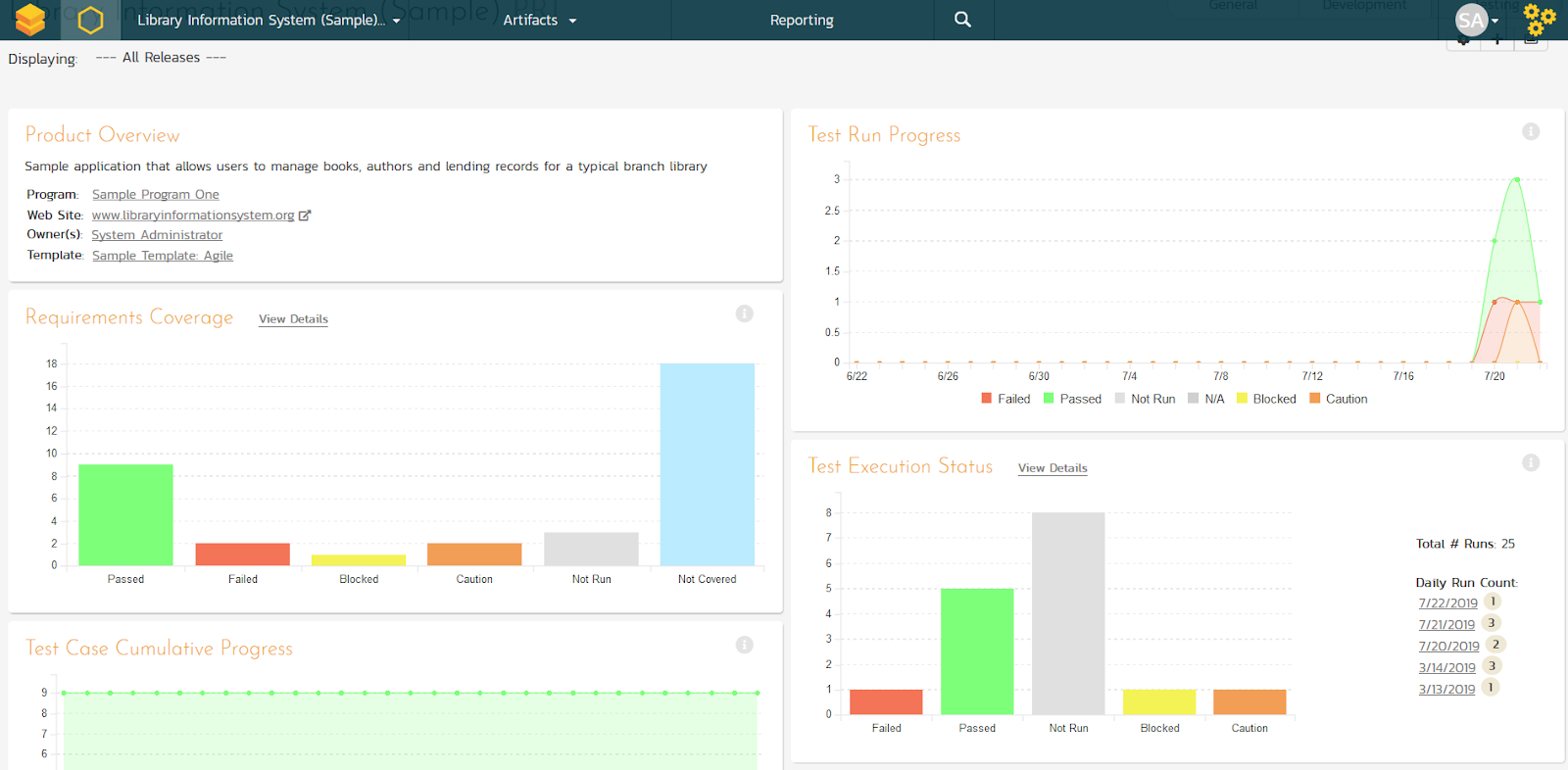Click the SA user avatar
Screen dimensions: 1568x770
pos(1472,20)
